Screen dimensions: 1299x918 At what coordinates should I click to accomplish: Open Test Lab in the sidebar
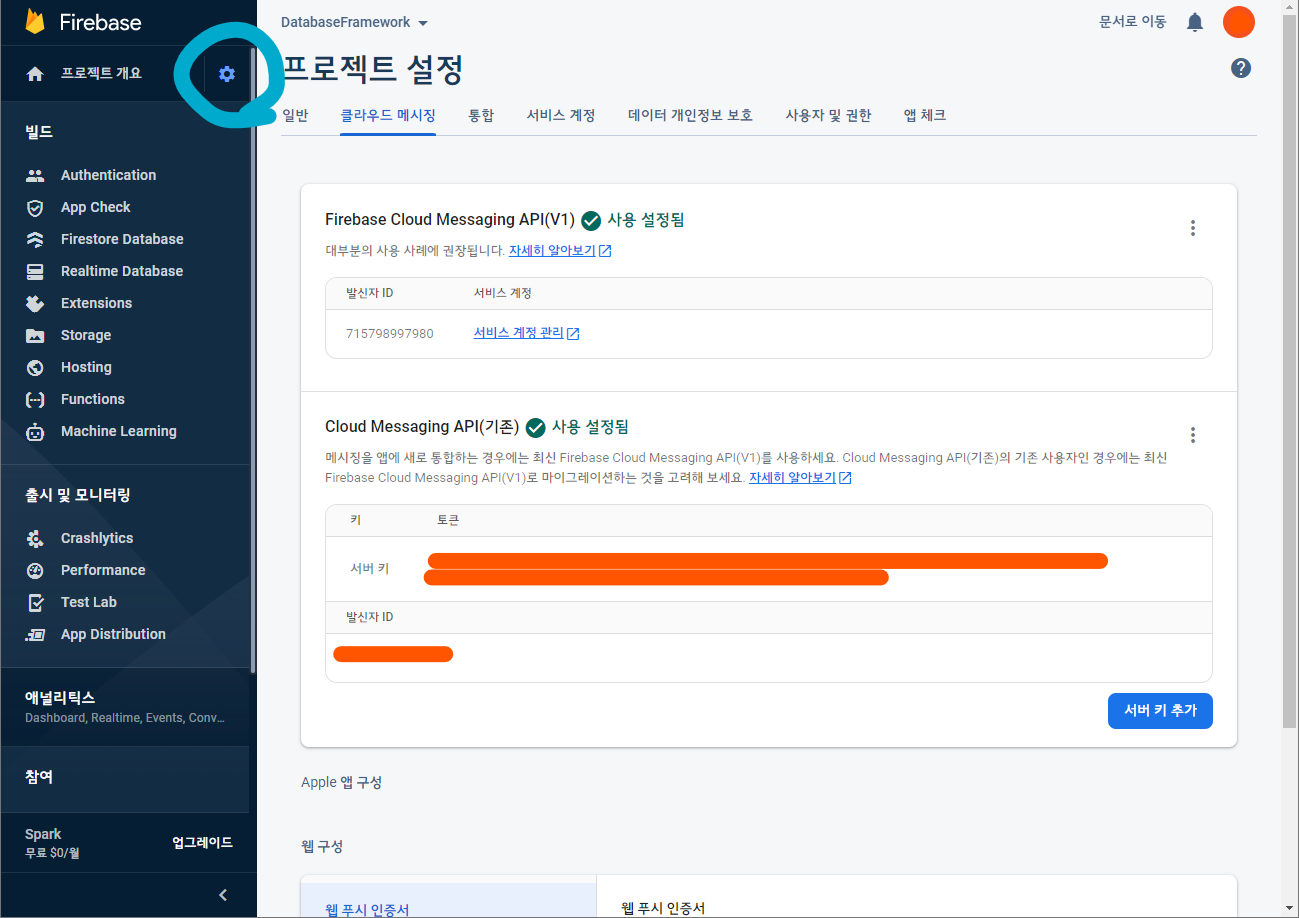click(x=89, y=602)
